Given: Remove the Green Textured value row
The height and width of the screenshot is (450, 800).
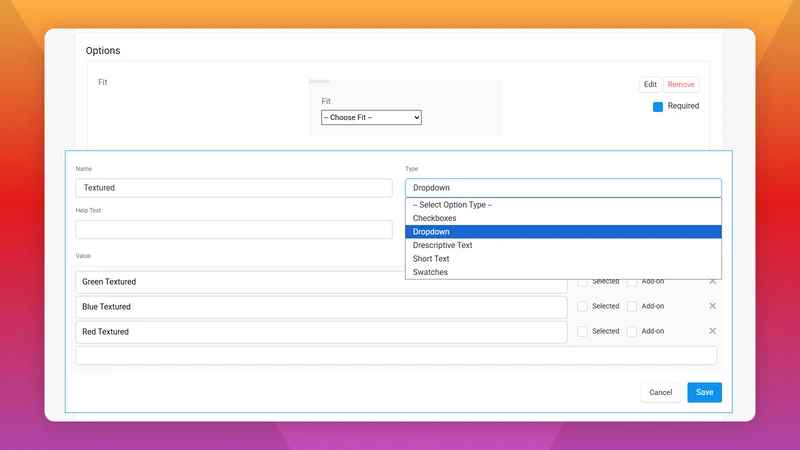Looking at the screenshot, I should pyautogui.click(x=712, y=282).
